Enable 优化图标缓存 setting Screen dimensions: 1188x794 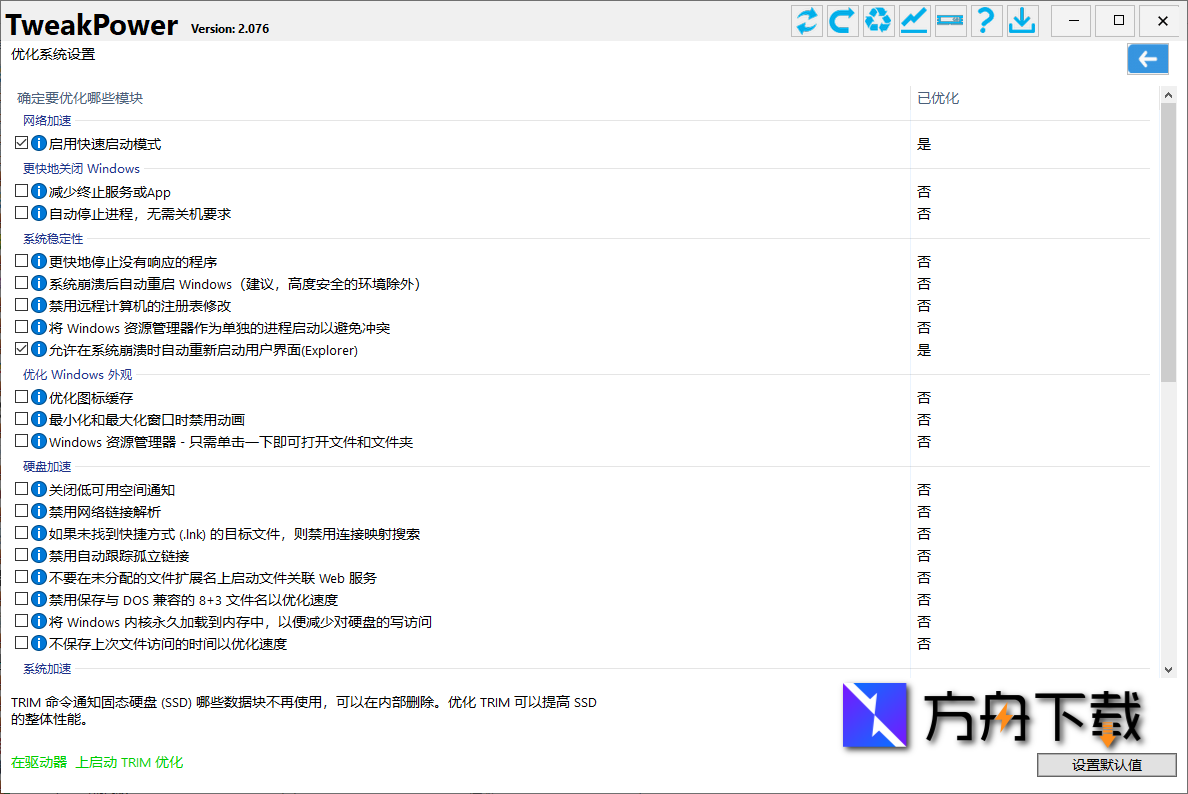(21, 396)
